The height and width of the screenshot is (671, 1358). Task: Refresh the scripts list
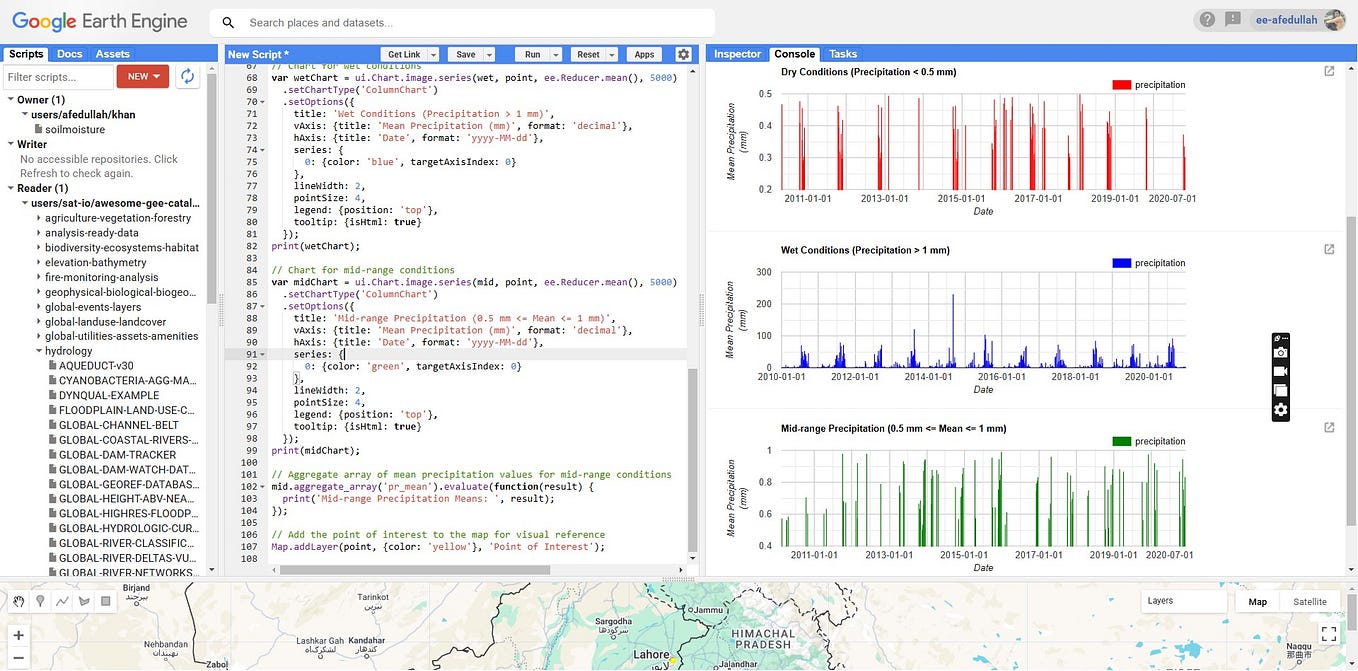click(187, 76)
